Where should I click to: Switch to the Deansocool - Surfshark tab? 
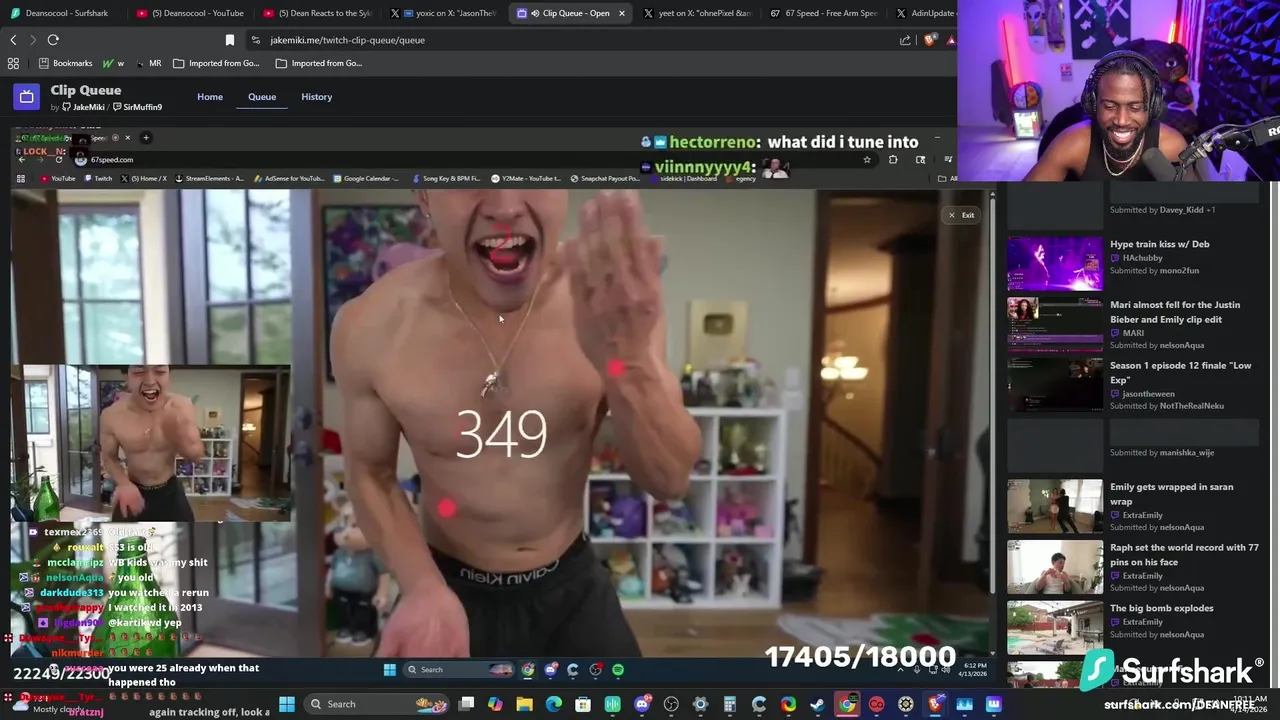(x=60, y=13)
